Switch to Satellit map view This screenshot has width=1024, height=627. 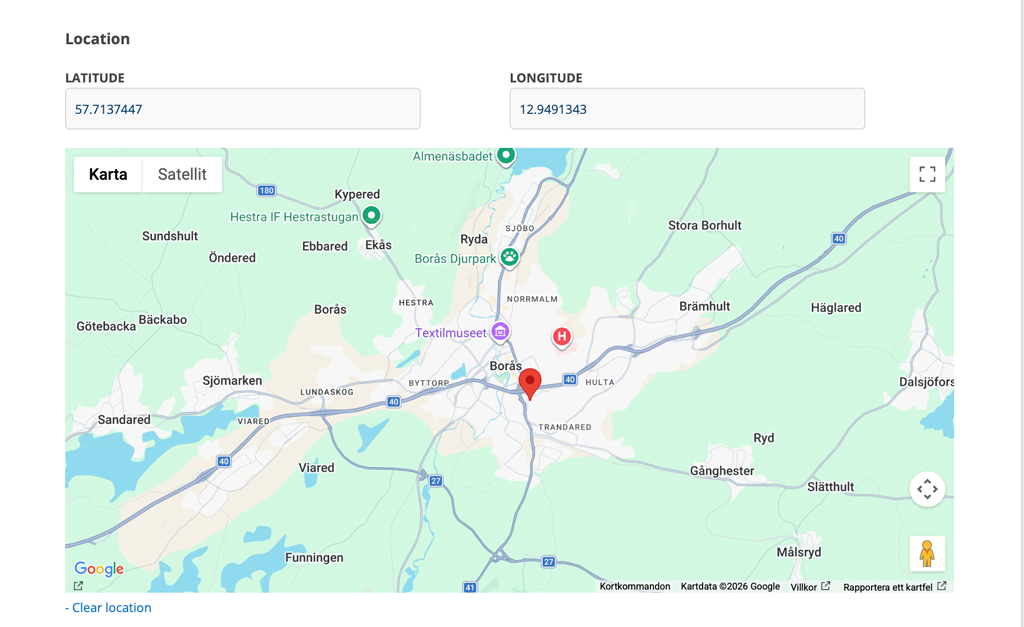tap(182, 174)
